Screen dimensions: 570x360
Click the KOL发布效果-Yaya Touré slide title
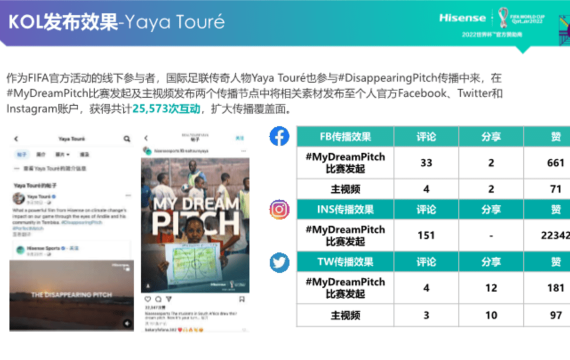116,22
